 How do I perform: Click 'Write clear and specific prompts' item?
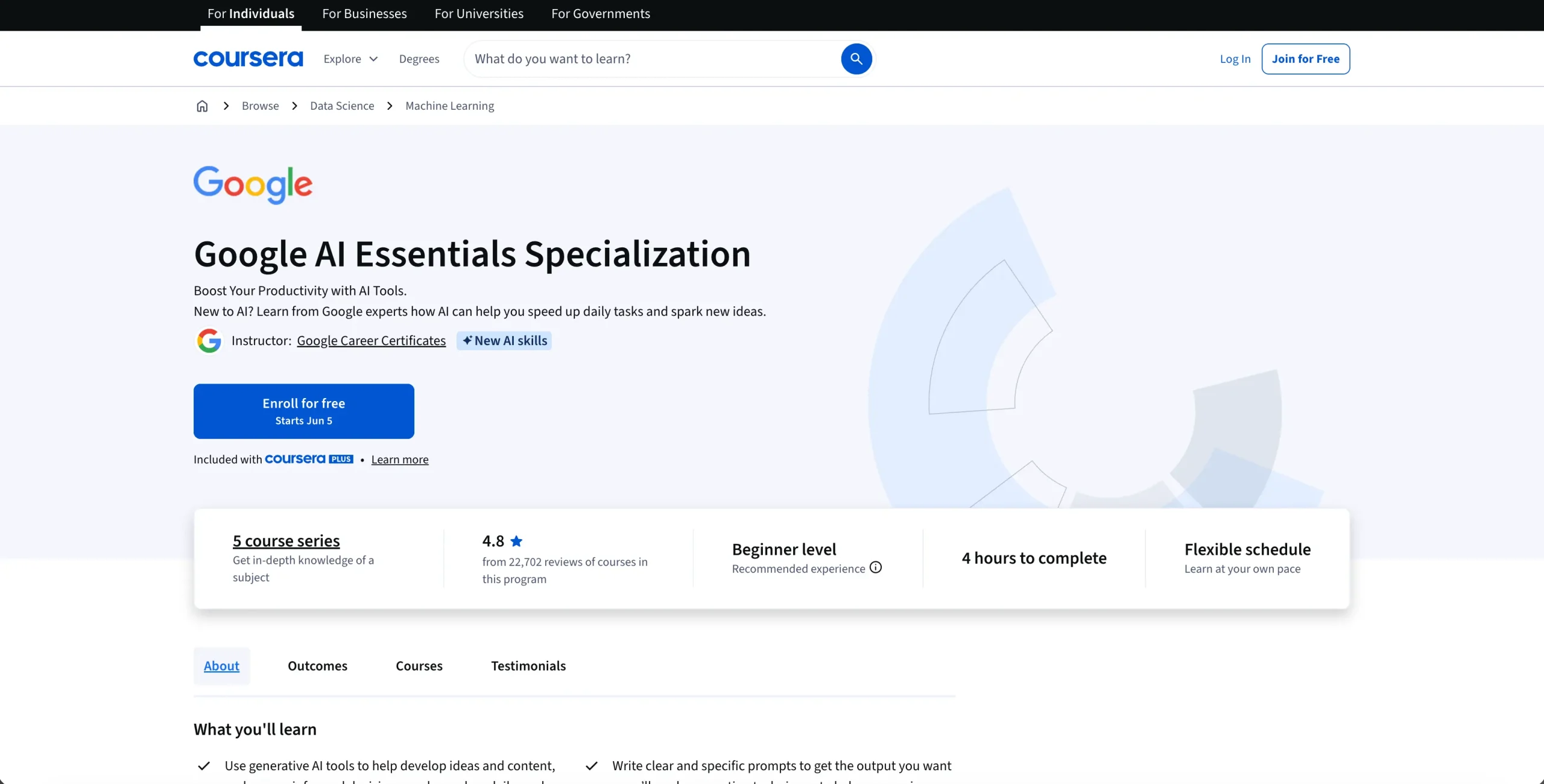tap(782, 766)
